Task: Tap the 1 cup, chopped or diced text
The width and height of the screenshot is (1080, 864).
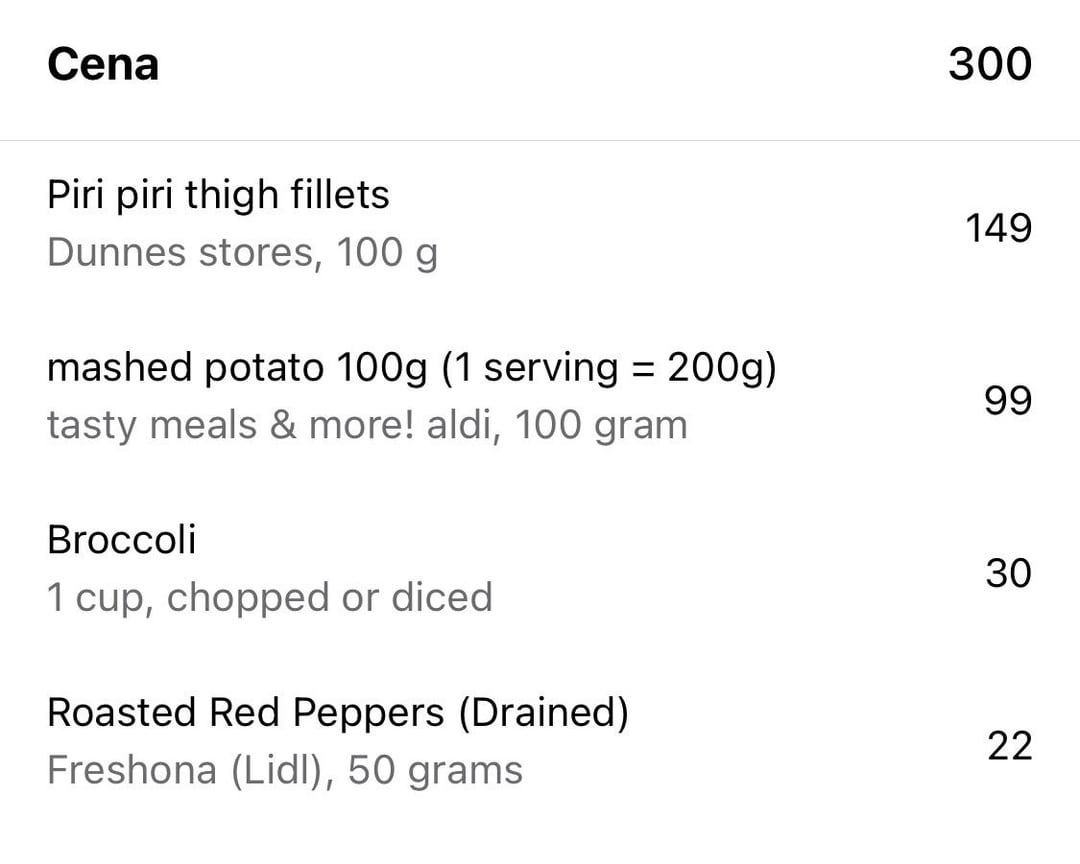Action: point(270,597)
